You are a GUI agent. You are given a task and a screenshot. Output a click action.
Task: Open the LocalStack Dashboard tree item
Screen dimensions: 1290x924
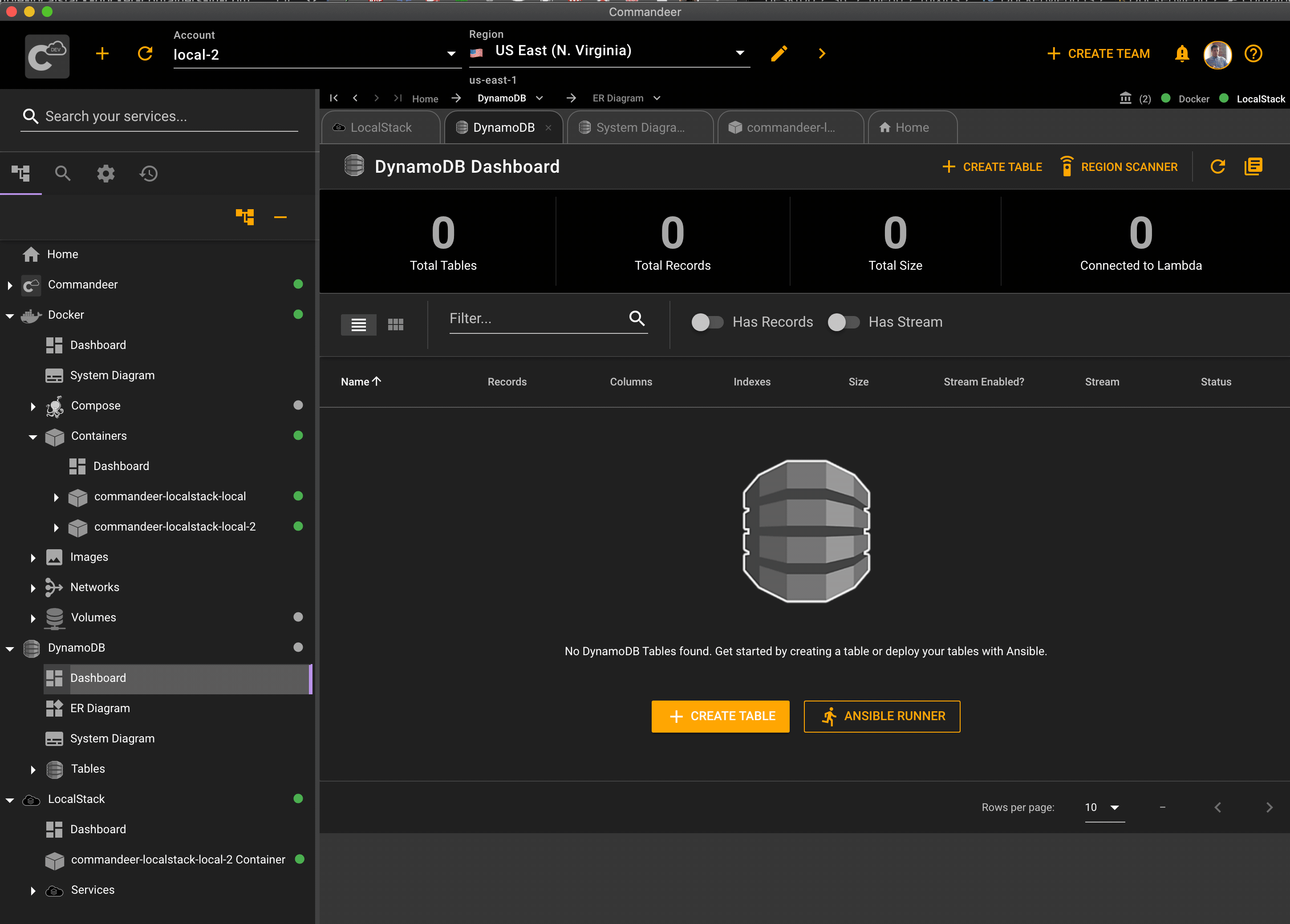(x=98, y=829)
